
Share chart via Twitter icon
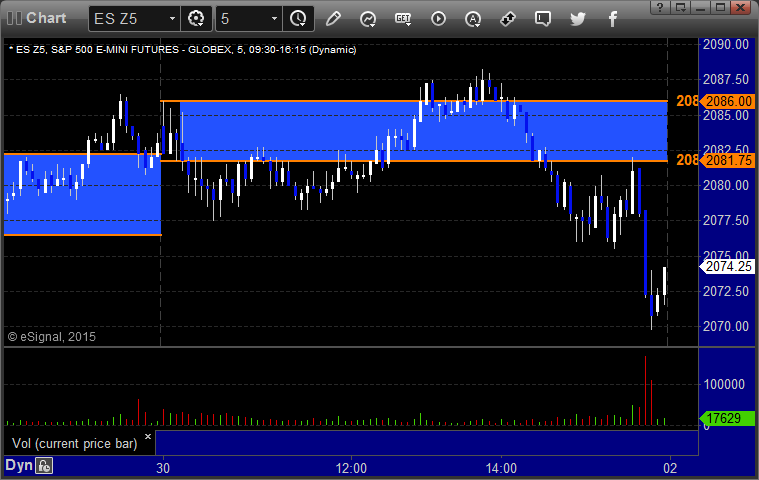pyautogui.click(x=577, y=19)
